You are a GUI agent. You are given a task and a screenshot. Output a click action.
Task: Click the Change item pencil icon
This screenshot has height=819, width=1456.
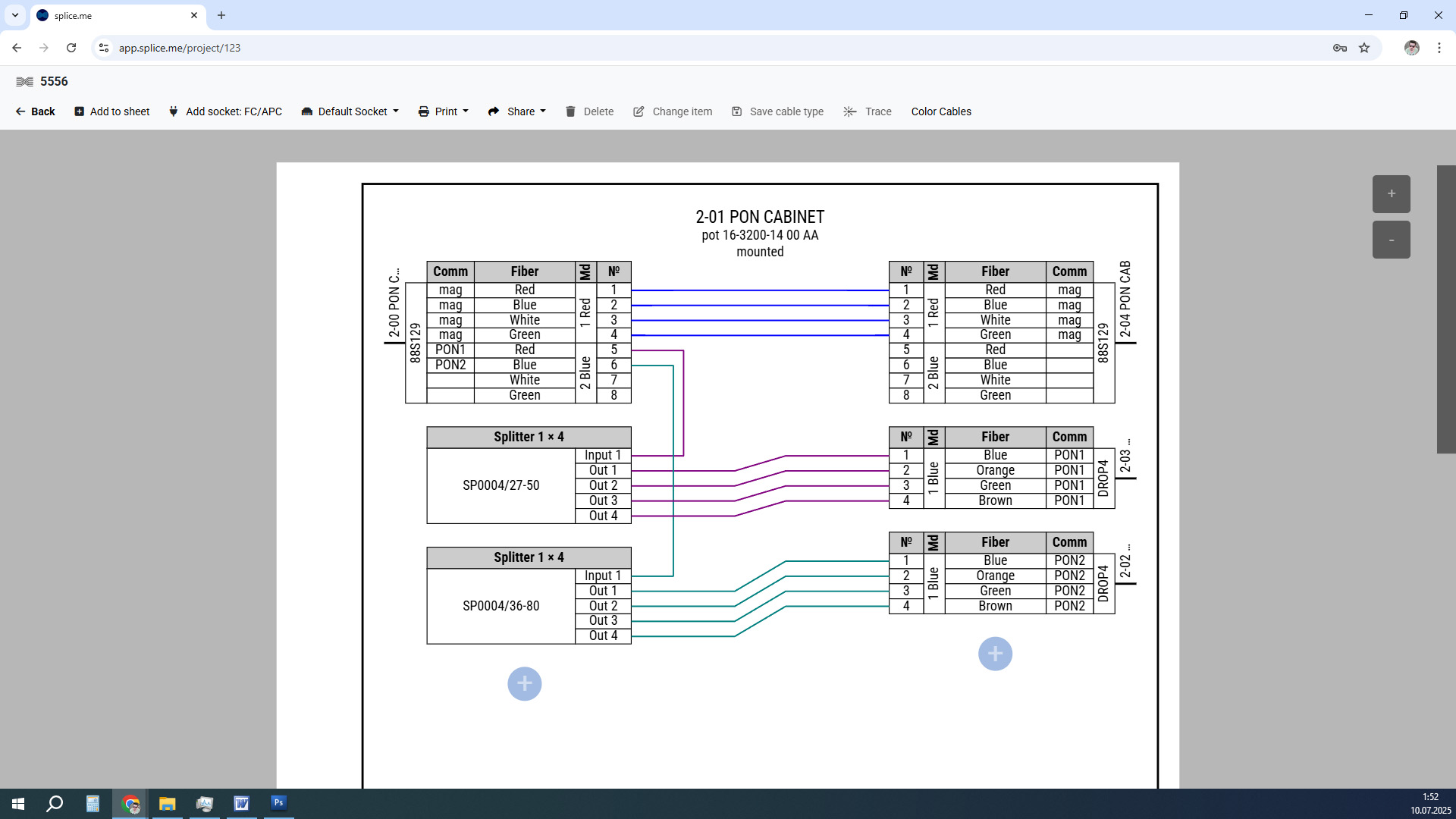click(639, 111)
